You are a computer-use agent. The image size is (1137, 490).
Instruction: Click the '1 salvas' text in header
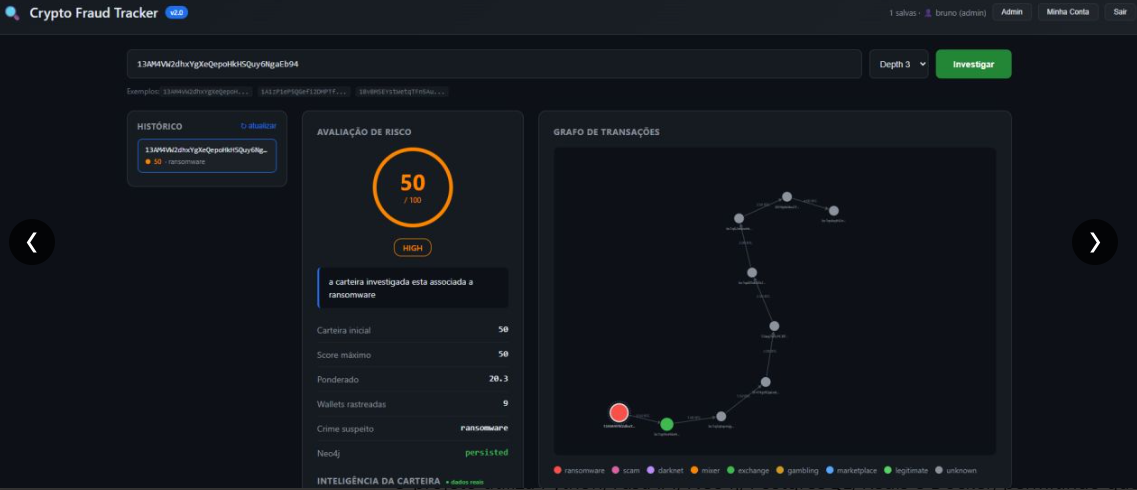point(902,13)
